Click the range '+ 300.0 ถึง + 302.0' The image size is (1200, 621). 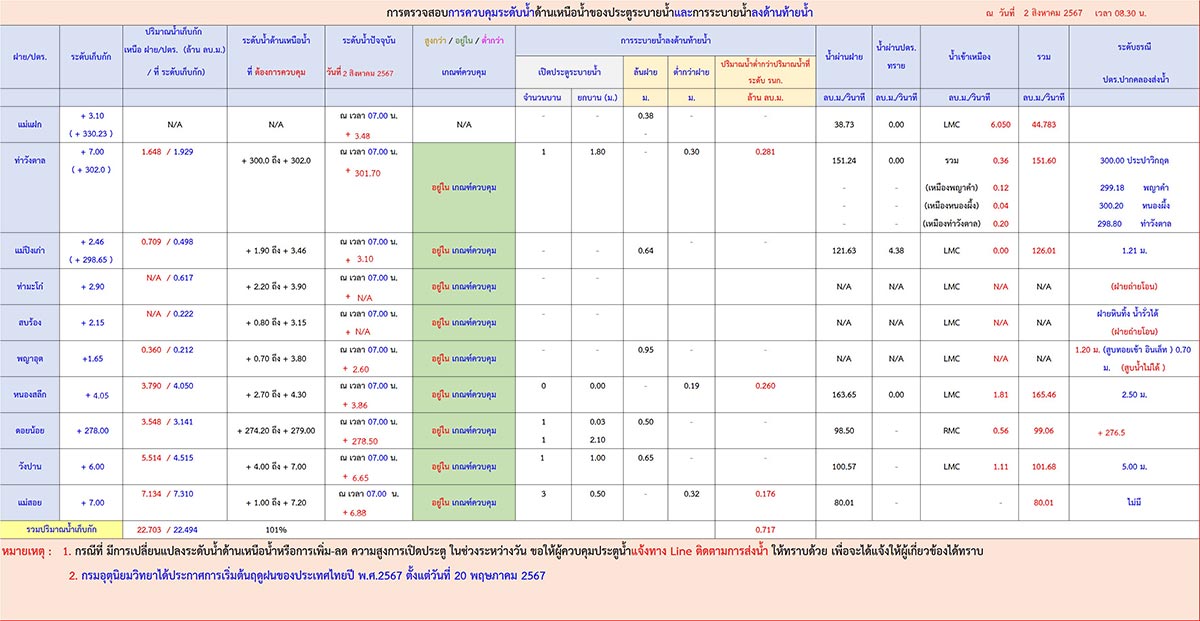pyautogui.click(x=275, y=160)
